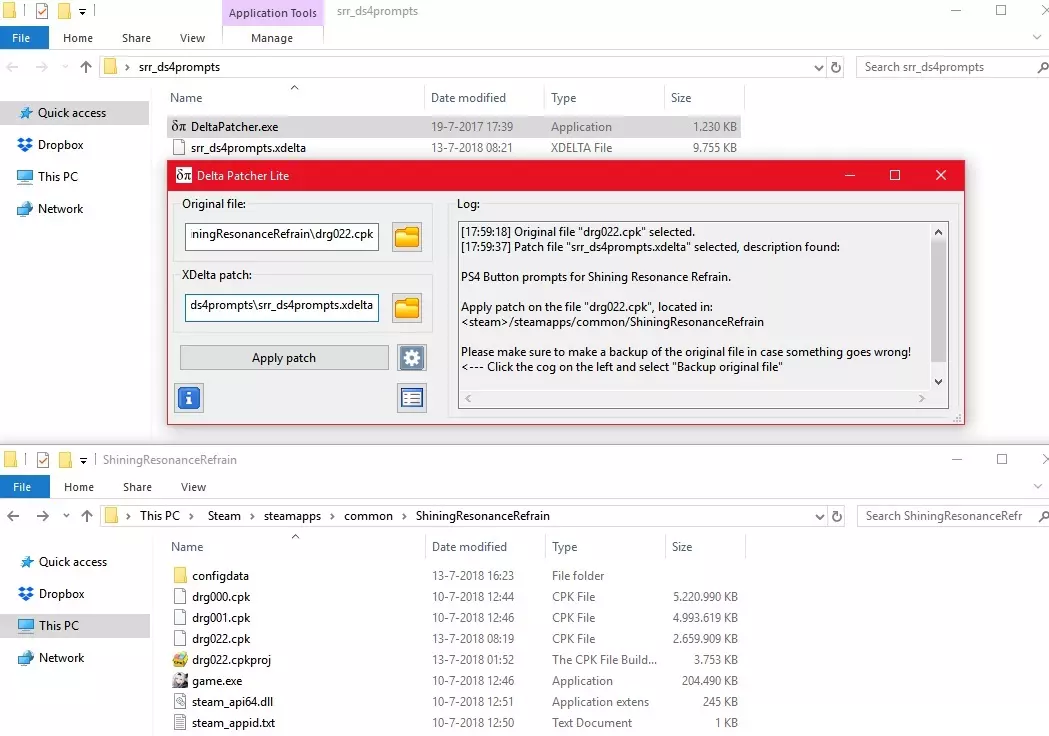Select DeltaPatcher.exe in top window
This screenshot has width=1049, height=736.
click(454, 126)
